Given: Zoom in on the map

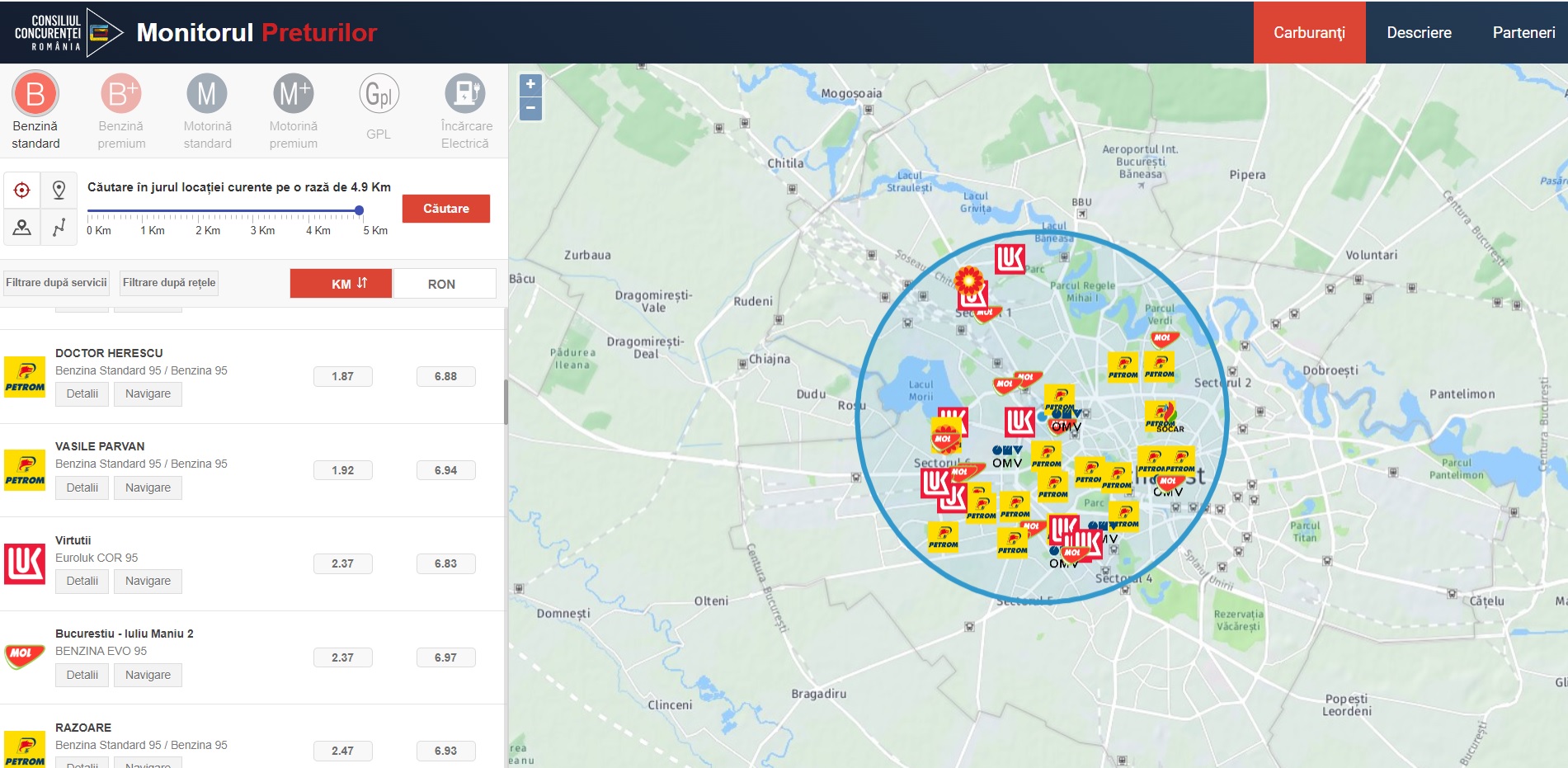Looking at the screenshot, I should 530,84.
